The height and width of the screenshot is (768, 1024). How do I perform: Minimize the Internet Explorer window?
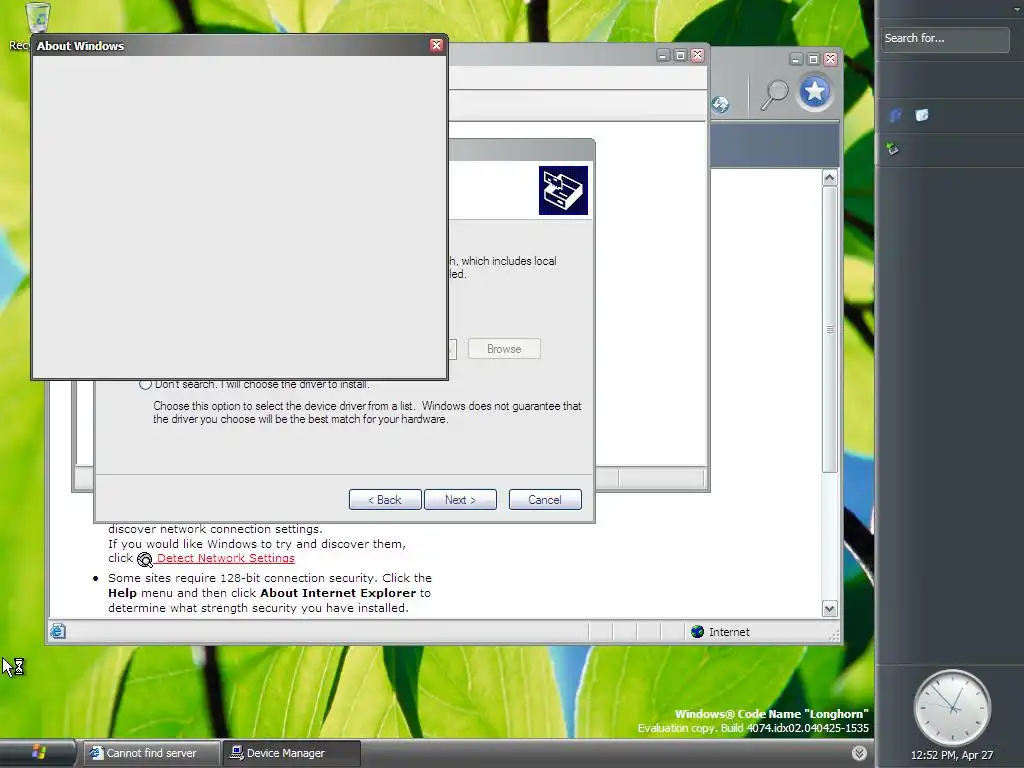tap(795, 59)
